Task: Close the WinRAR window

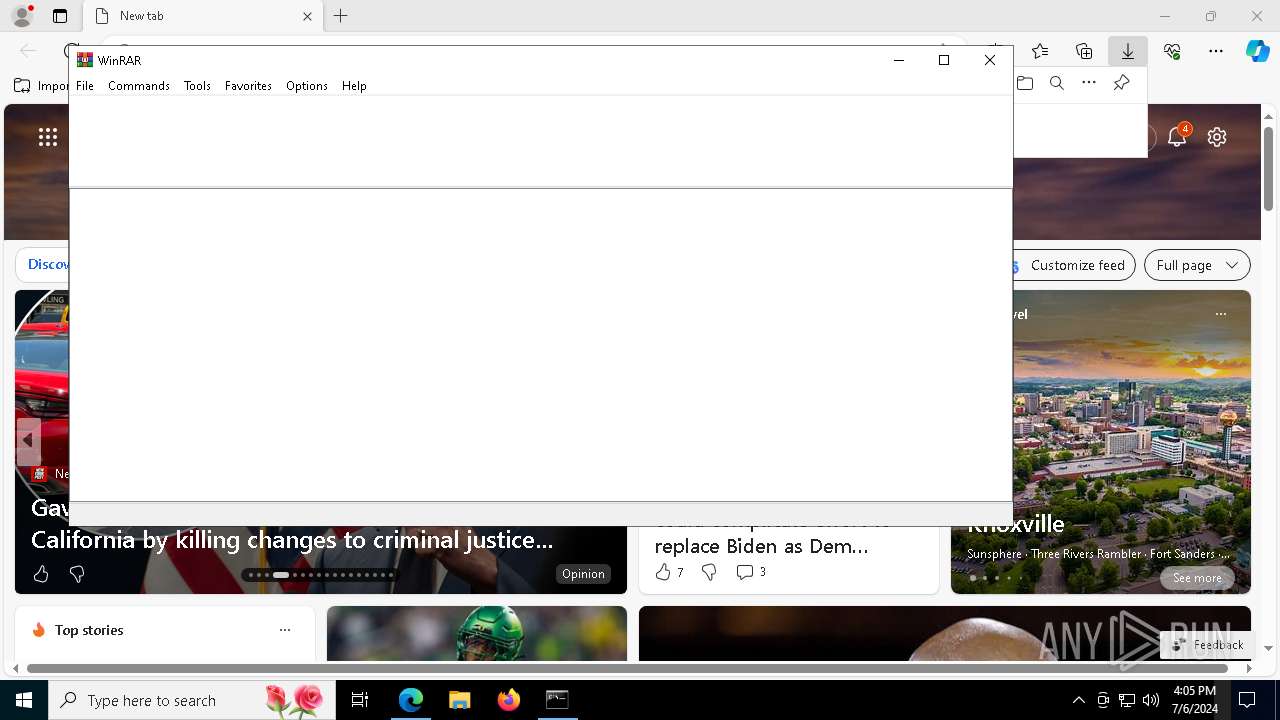Action: (x=990, y=60)
